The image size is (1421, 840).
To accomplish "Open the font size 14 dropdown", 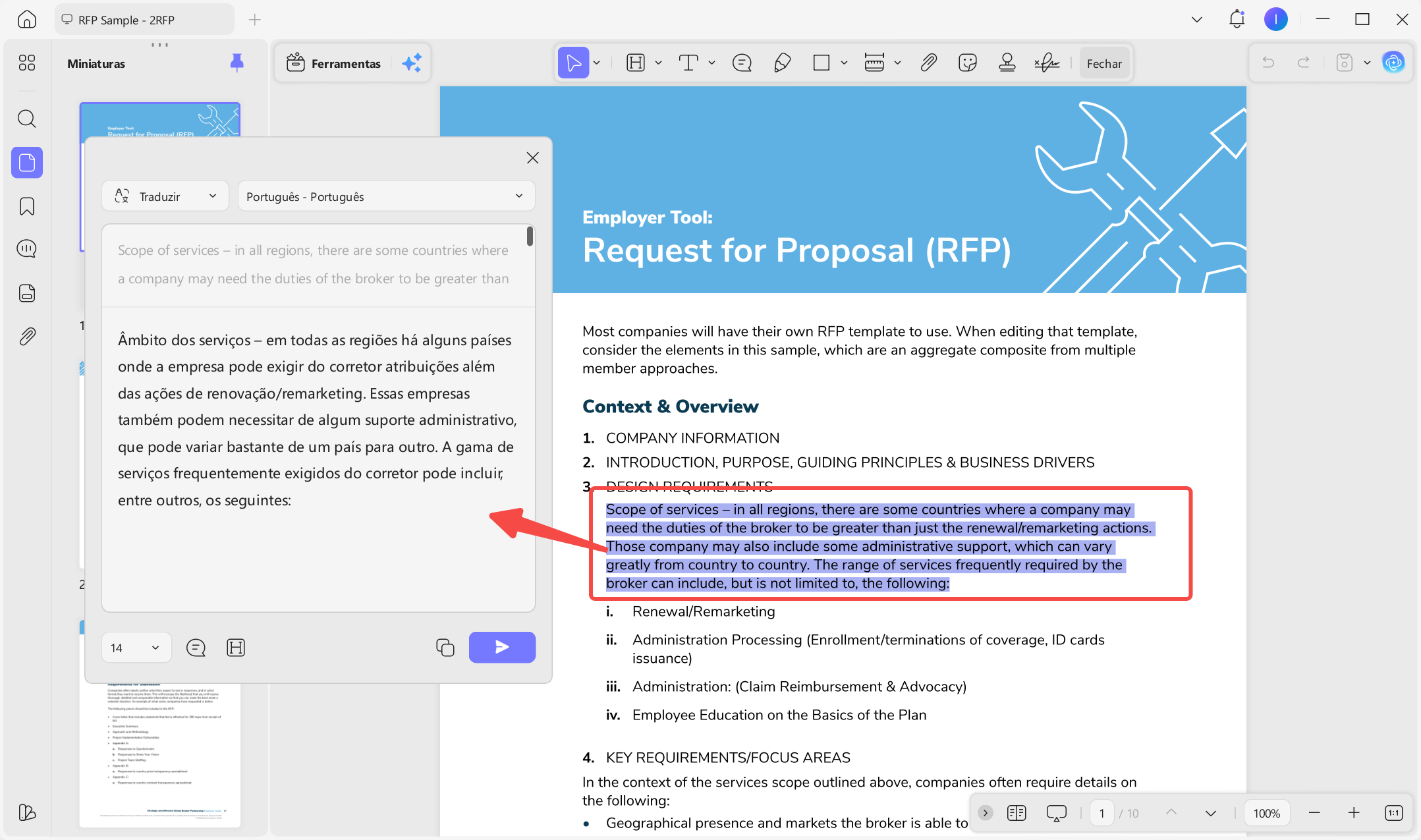I will tap(136, 648).
